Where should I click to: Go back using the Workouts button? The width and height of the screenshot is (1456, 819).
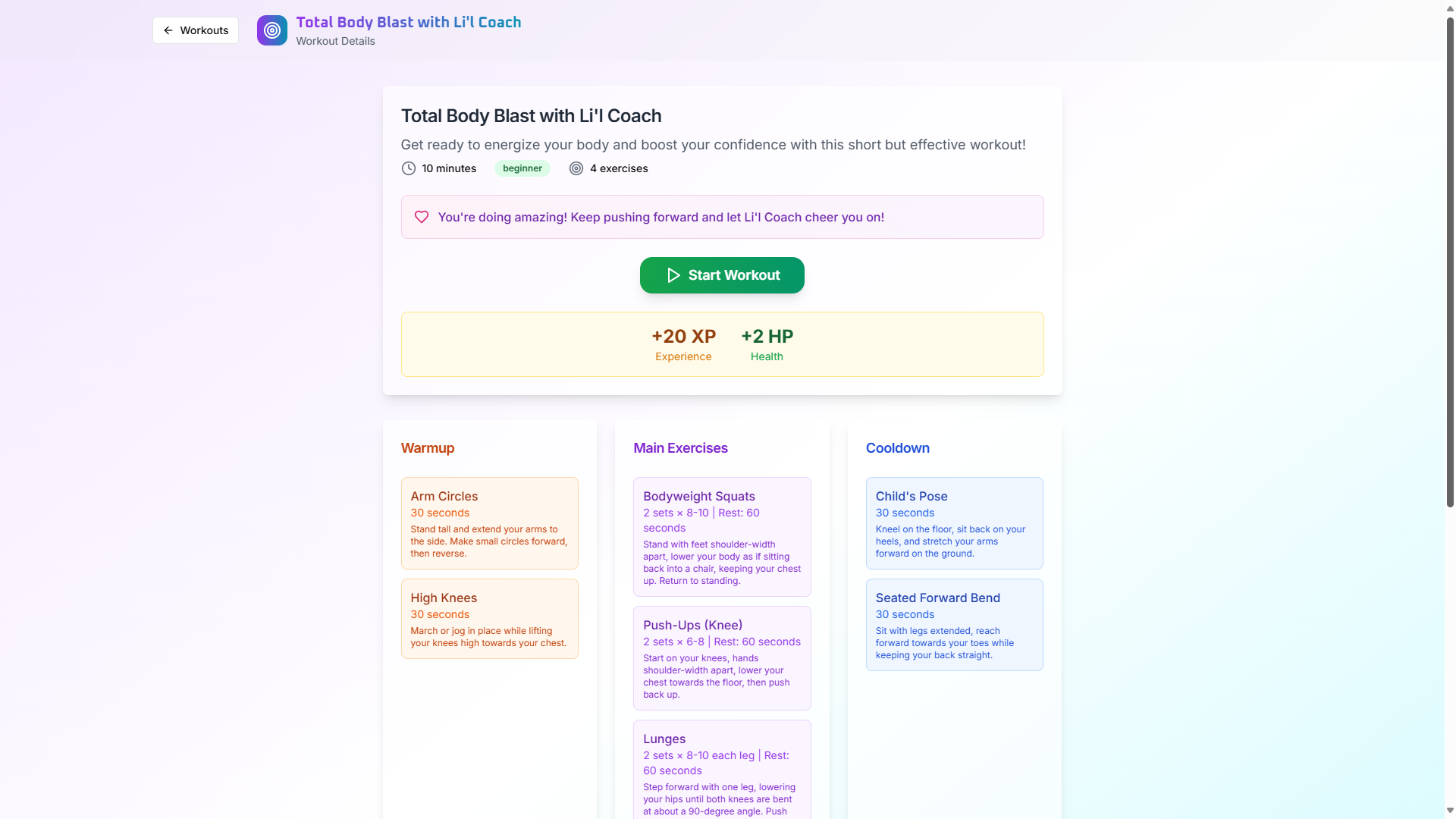(196, 30)
